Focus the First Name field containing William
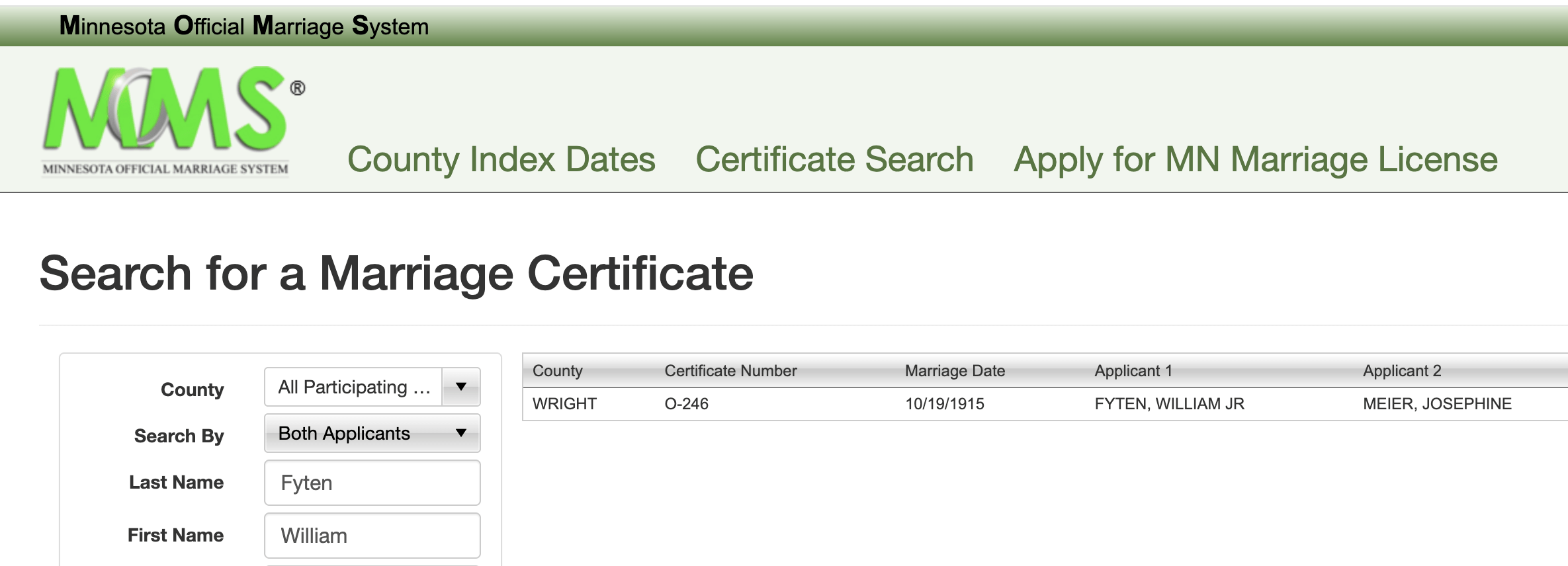 click(x=372, y=536)
